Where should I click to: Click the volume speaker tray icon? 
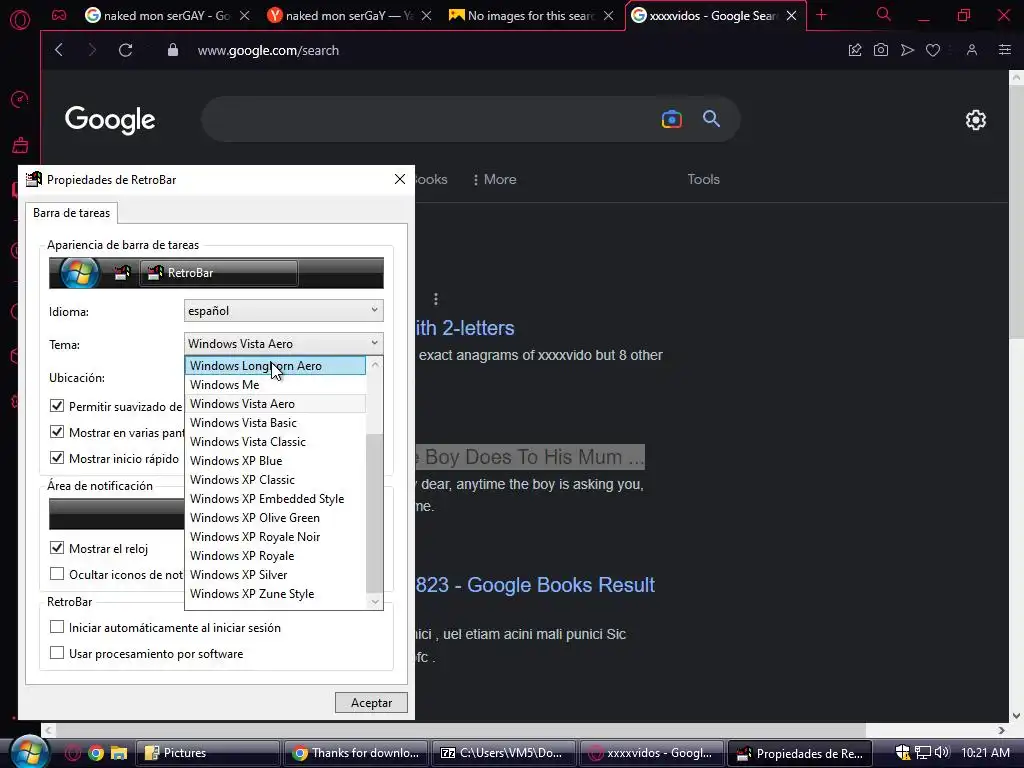tap(942, 753)
